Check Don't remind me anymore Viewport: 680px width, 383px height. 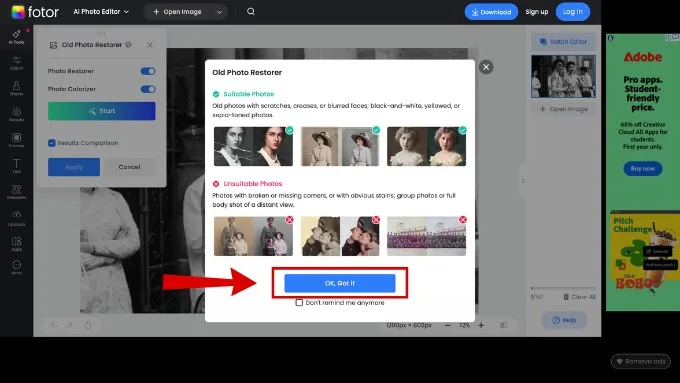pyautogui.click(x=299, y=302)
